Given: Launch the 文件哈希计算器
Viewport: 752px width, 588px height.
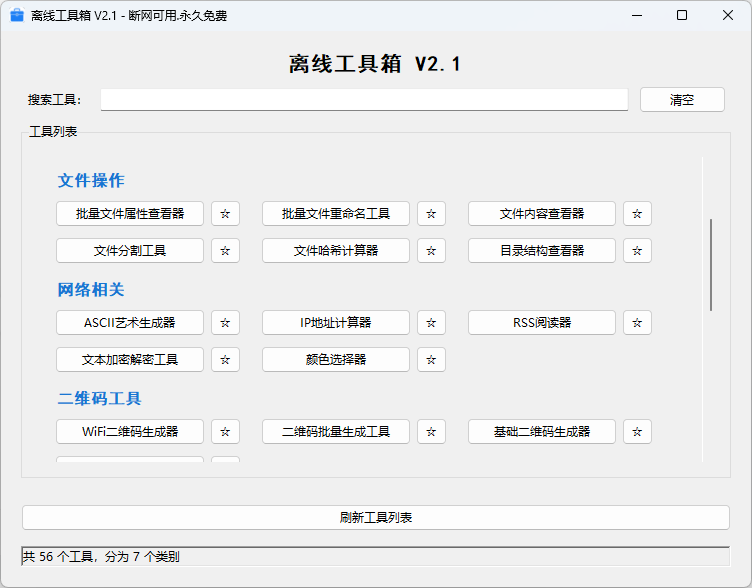Looking at the screenshot, I should (x=336, y=251).
